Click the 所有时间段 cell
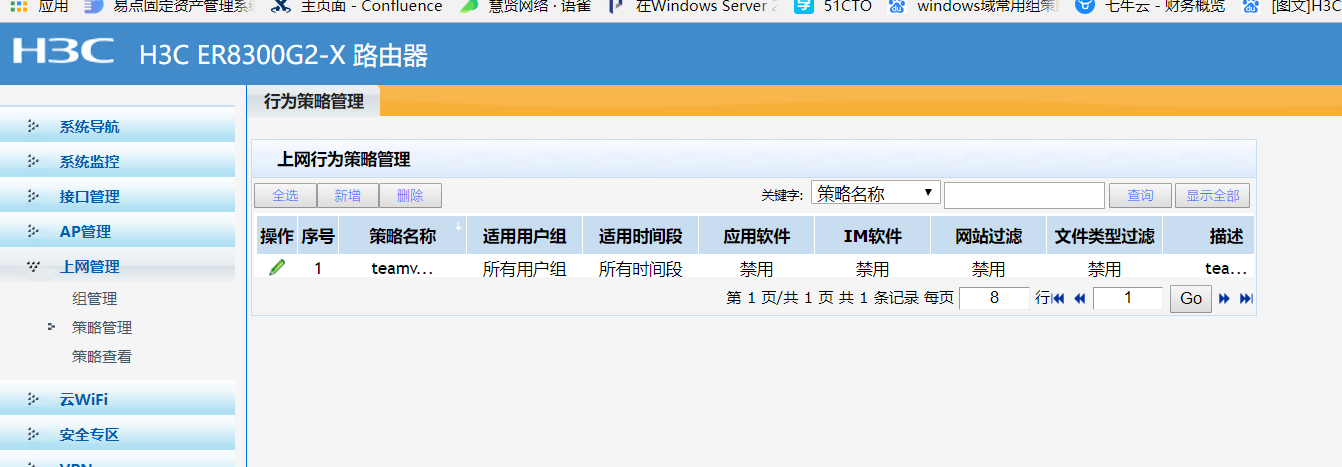The width and height of the screenshot is (1342, 467). [x=641, y=268]
